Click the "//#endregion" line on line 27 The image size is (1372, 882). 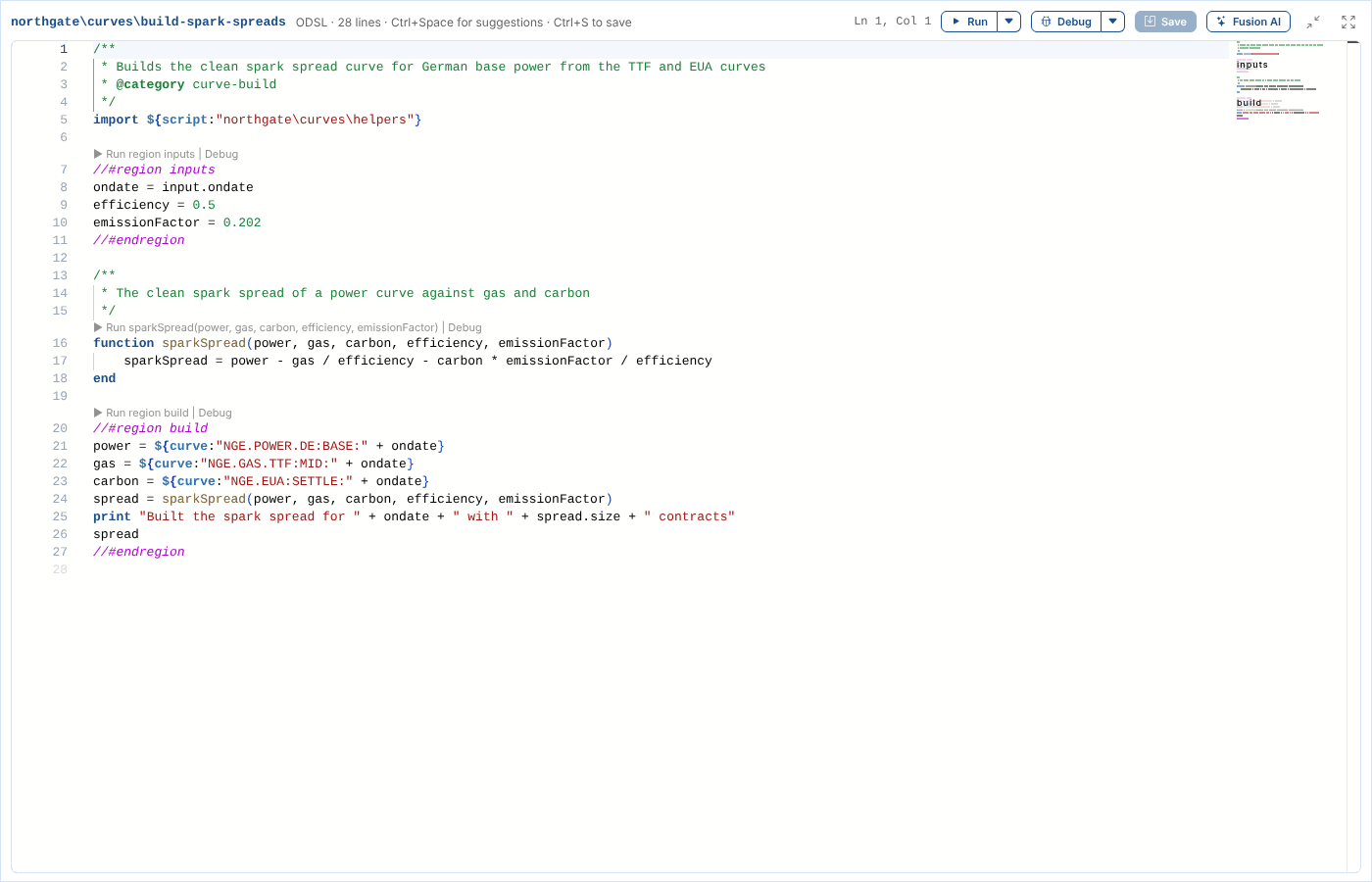(x=139, y=552)
